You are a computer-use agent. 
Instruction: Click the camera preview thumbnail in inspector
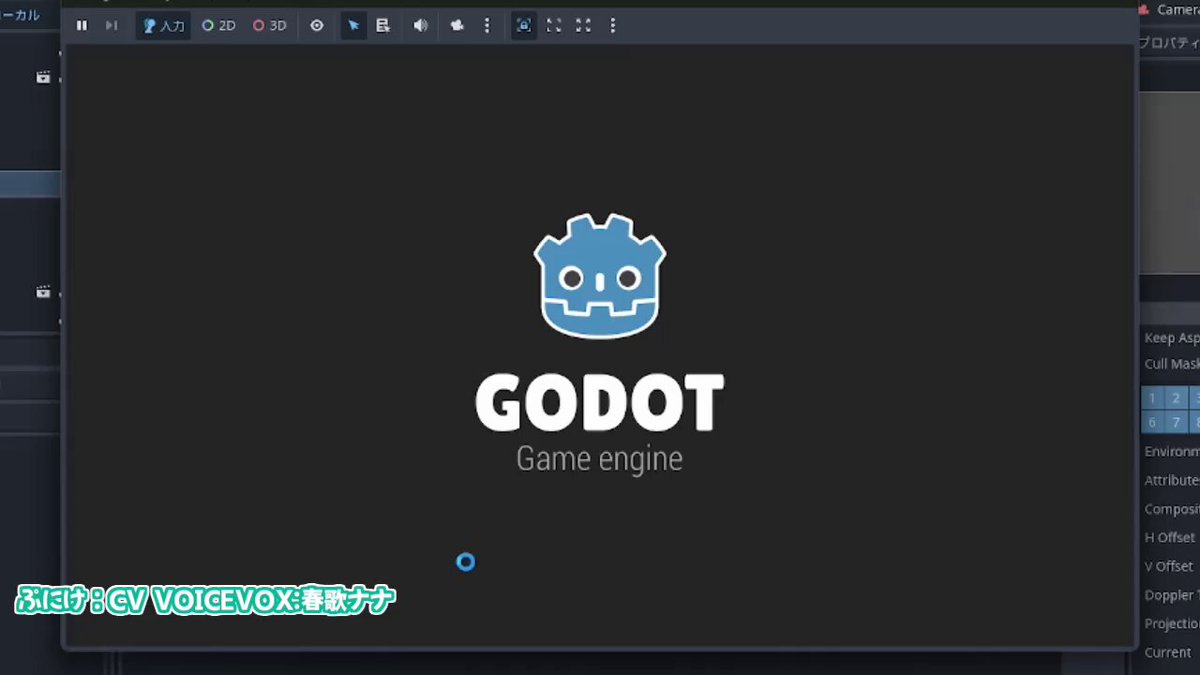point(1170,182)
